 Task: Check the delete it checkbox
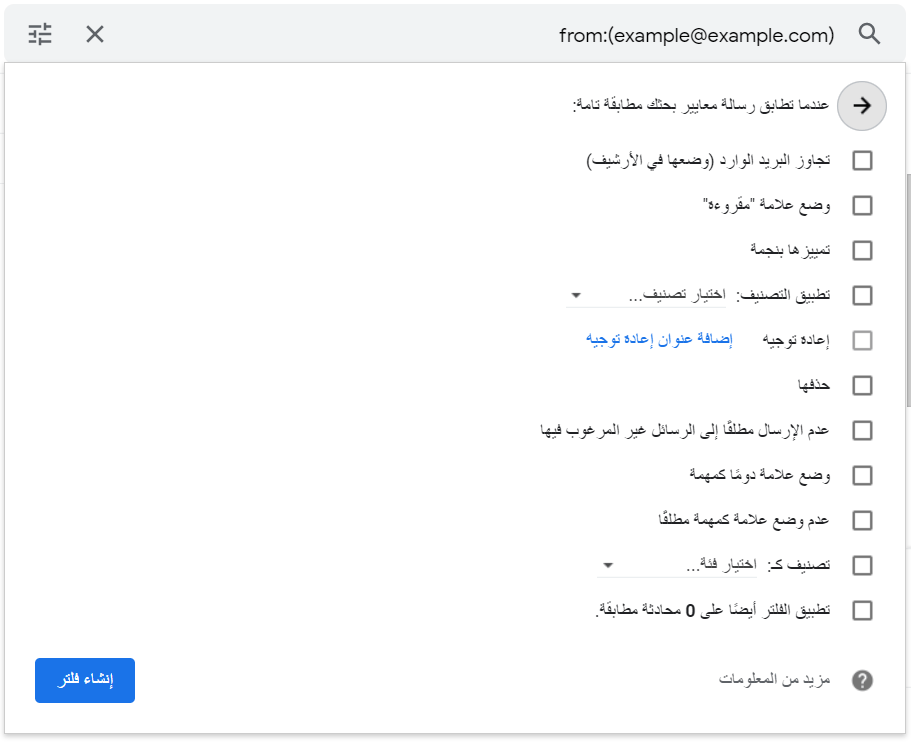(x=862, y=386)
